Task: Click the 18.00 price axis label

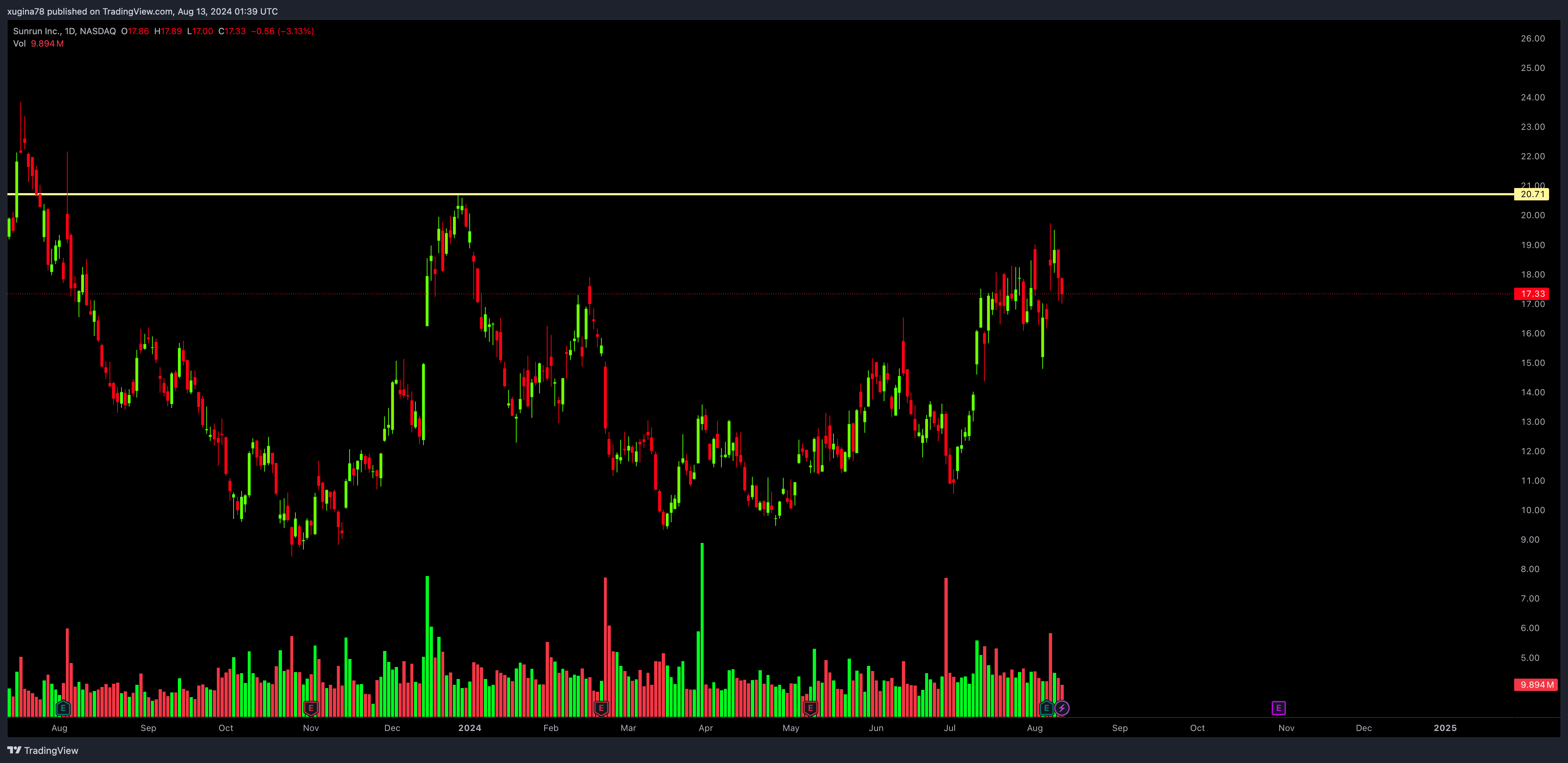Action: [1533, 275]
